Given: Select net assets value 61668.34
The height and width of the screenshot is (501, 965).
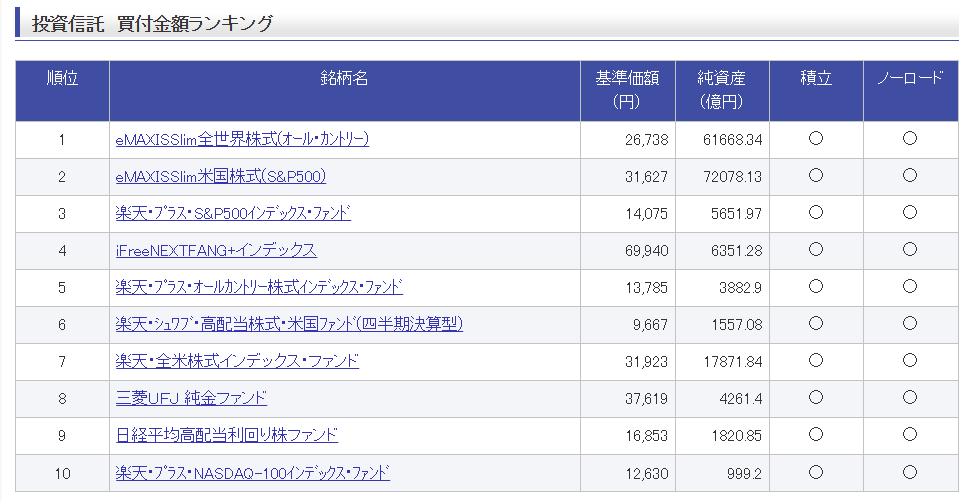Looking at the screenshot, I should 732,140.
